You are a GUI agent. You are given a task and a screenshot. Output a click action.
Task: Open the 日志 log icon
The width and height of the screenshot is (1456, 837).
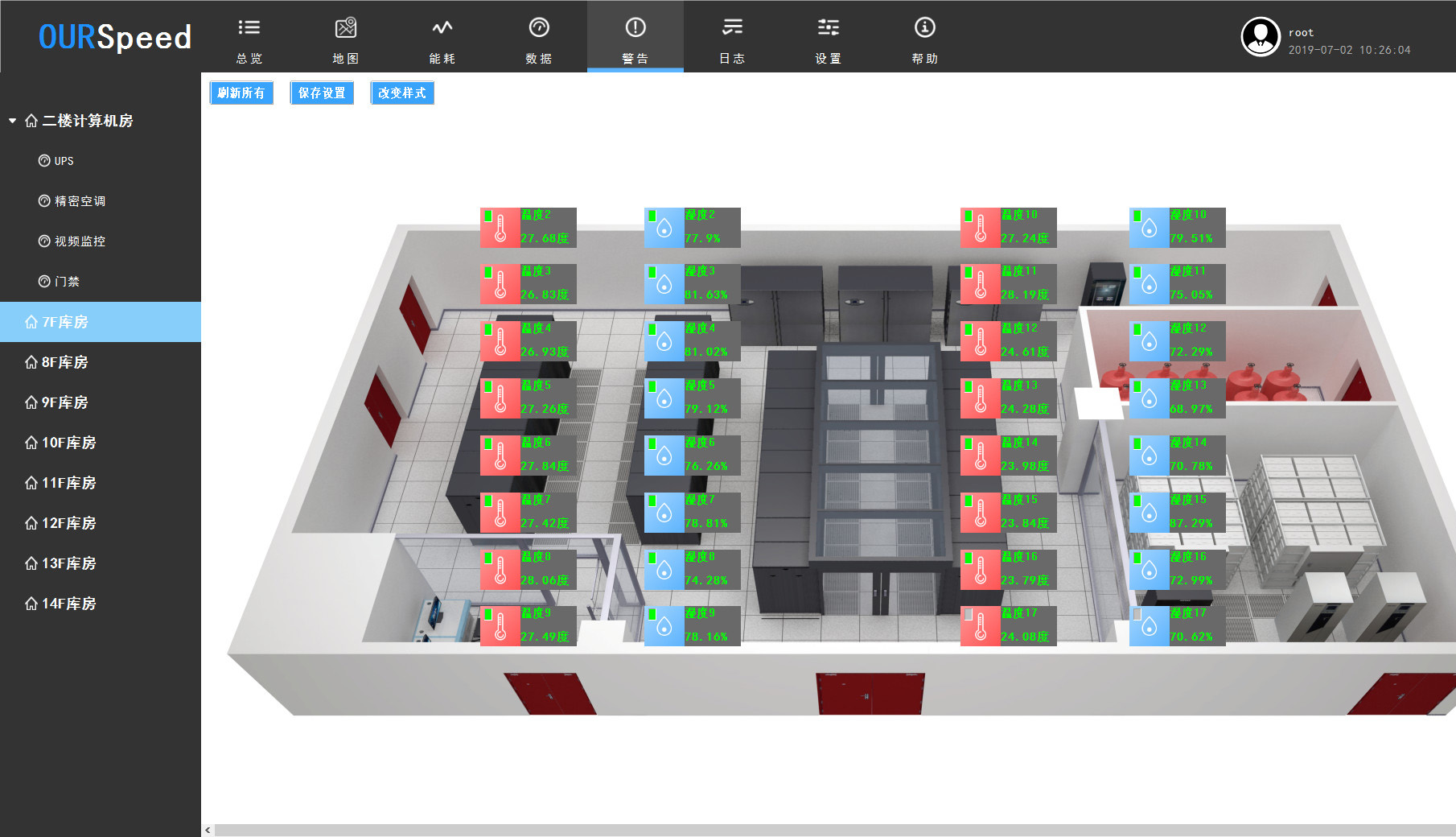click(x=732, y=28)
